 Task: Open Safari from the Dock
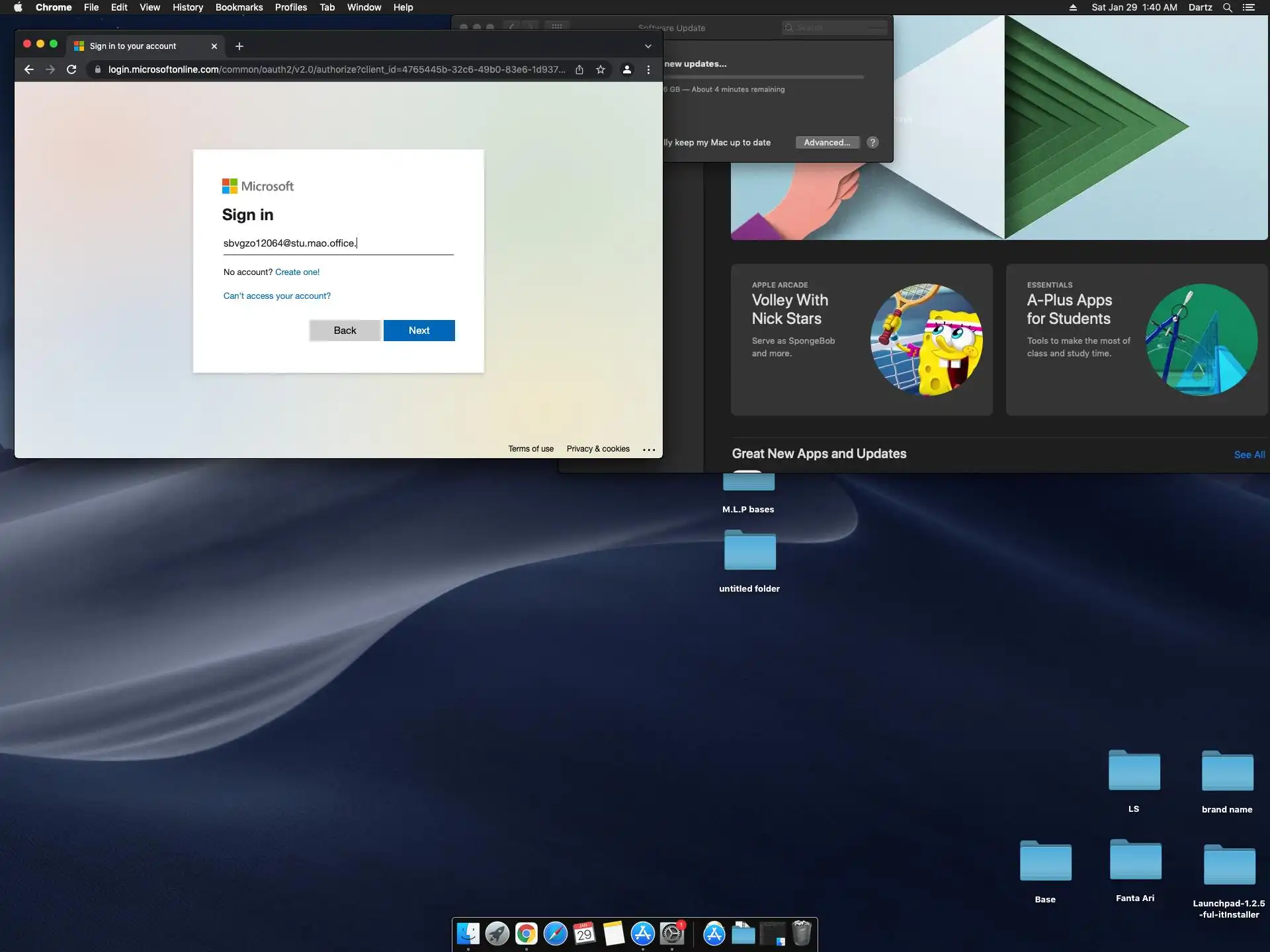click(556, 933)
